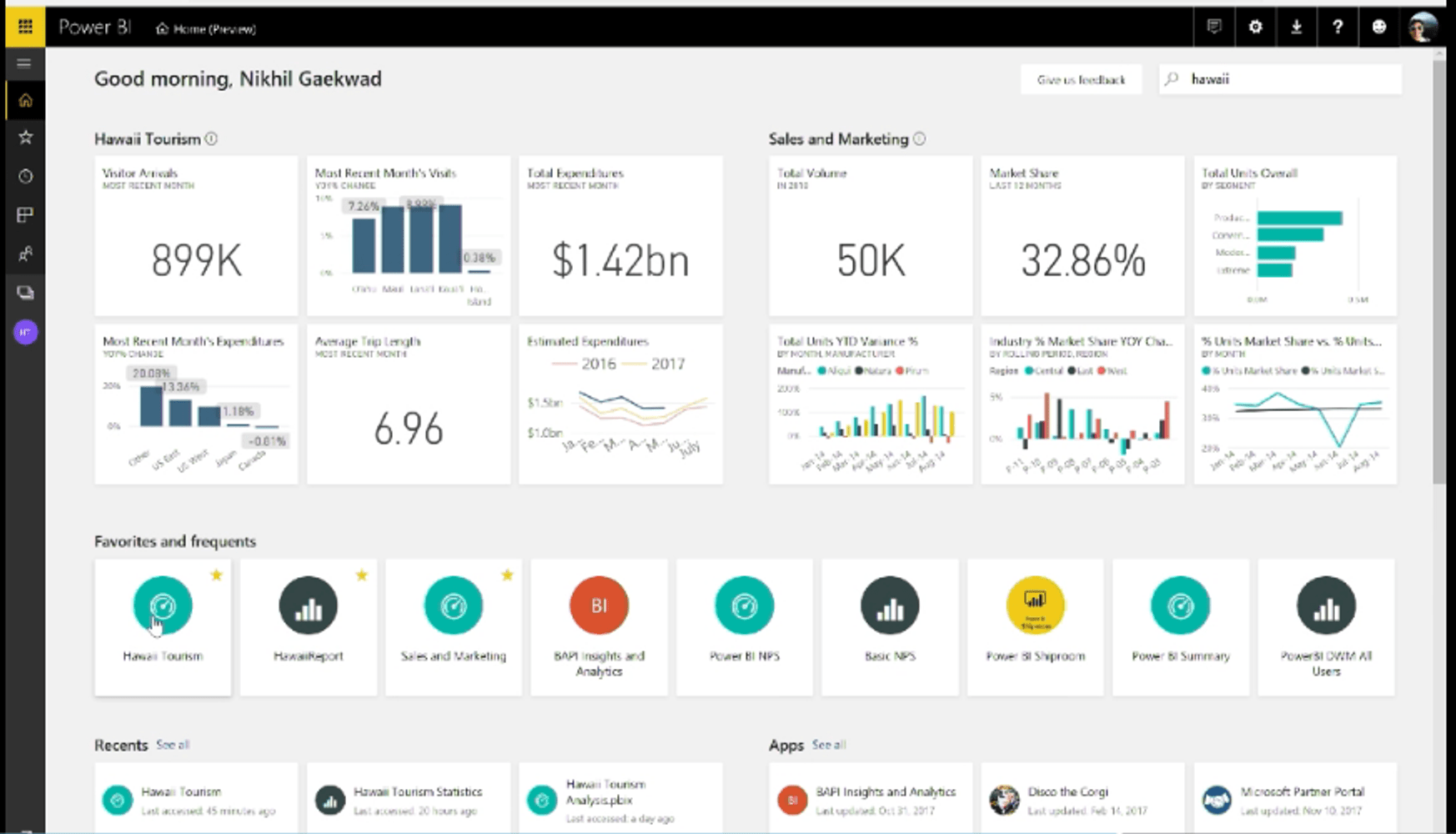1456x834 pixels.
Task: Open Most Recent Month's Expenditures tile
Action: click(x=196, y=404)
